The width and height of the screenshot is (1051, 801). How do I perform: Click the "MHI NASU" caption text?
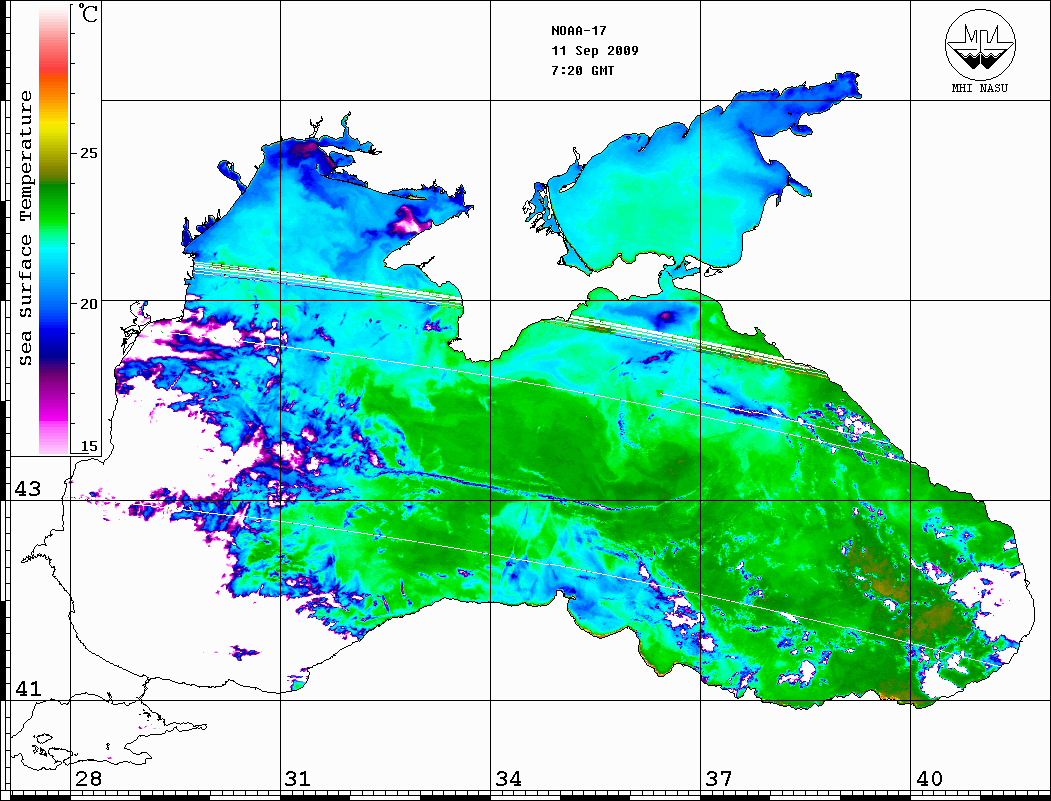(979, 88)
